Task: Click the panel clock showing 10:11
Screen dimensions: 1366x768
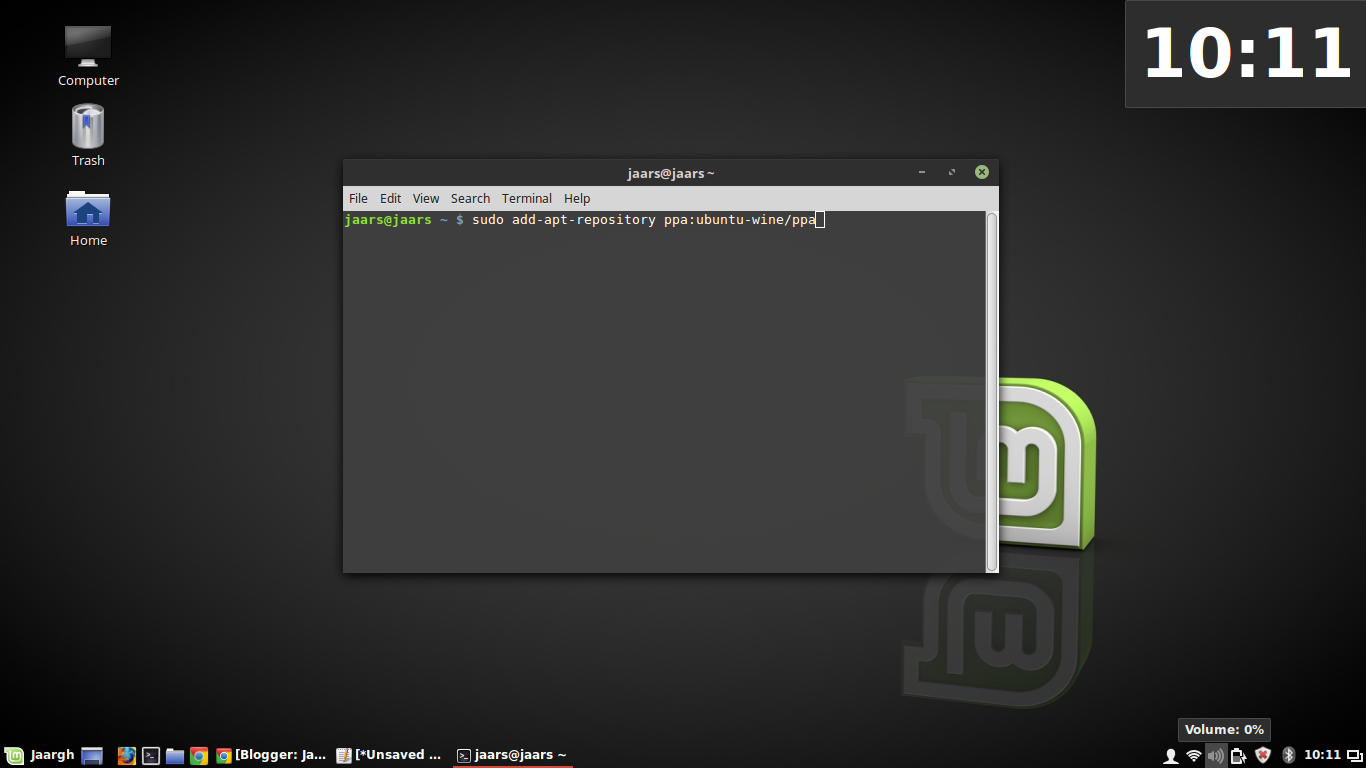Action: pos(1322,755)
